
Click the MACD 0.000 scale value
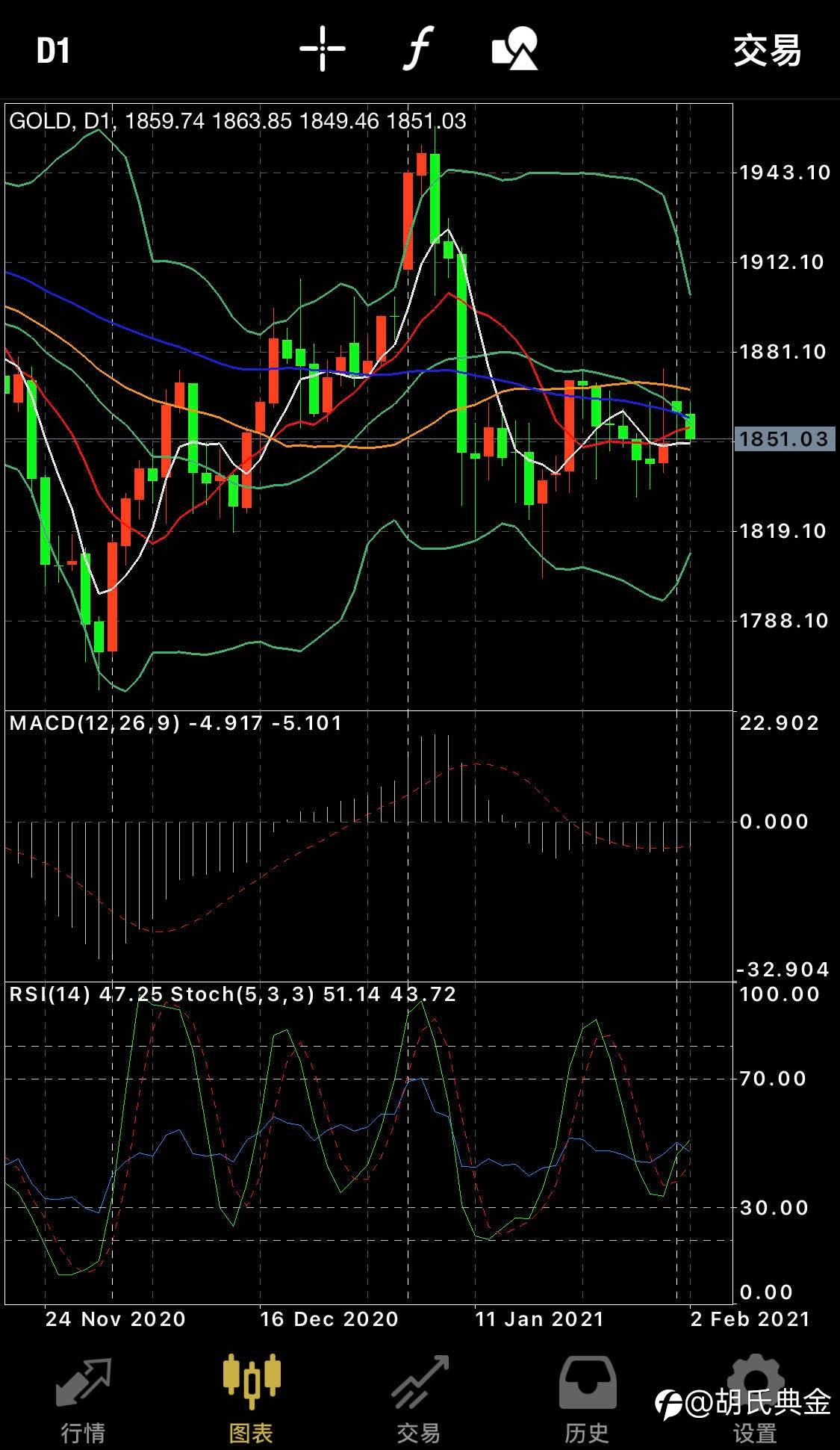click(774, 822)
